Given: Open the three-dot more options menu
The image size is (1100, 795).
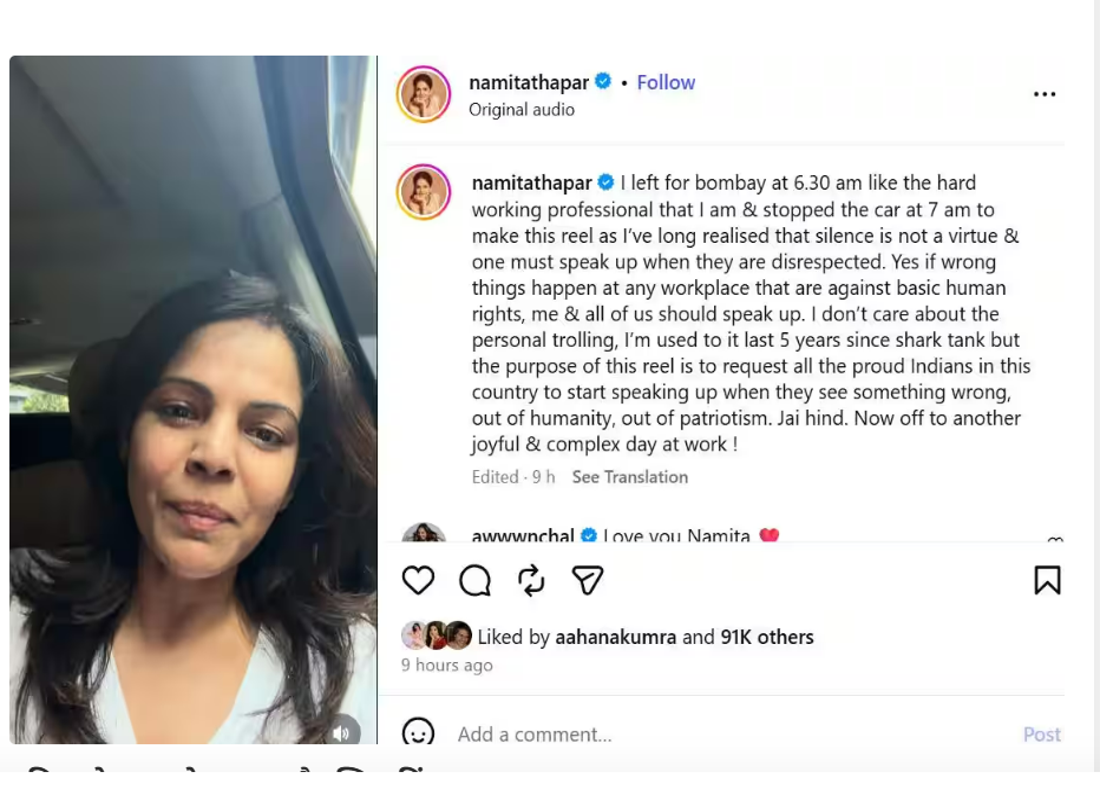Looking at the screenshot, I should click(x=1044, y=94).
